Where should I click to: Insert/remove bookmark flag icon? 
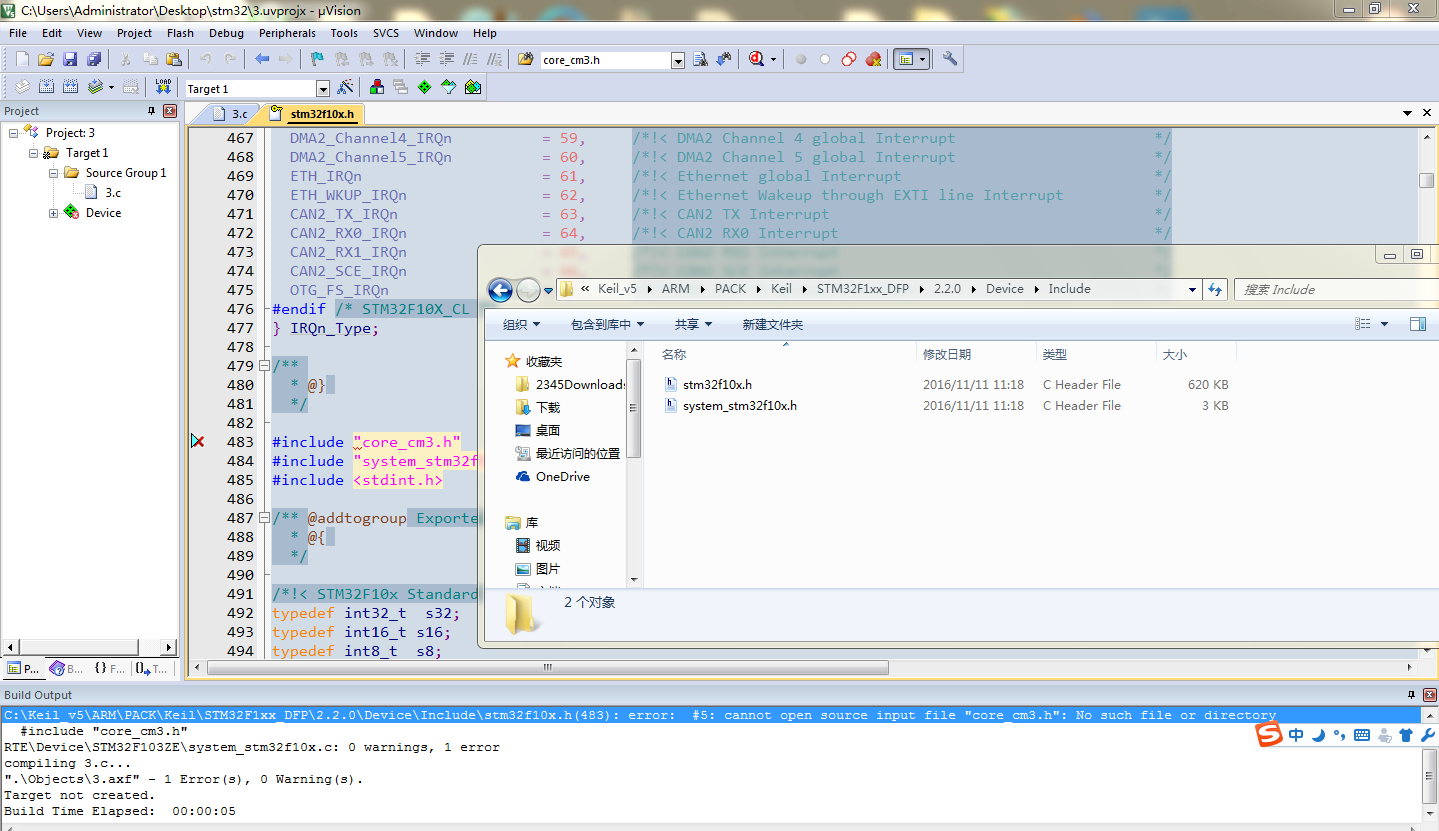(x=317, y=59)
